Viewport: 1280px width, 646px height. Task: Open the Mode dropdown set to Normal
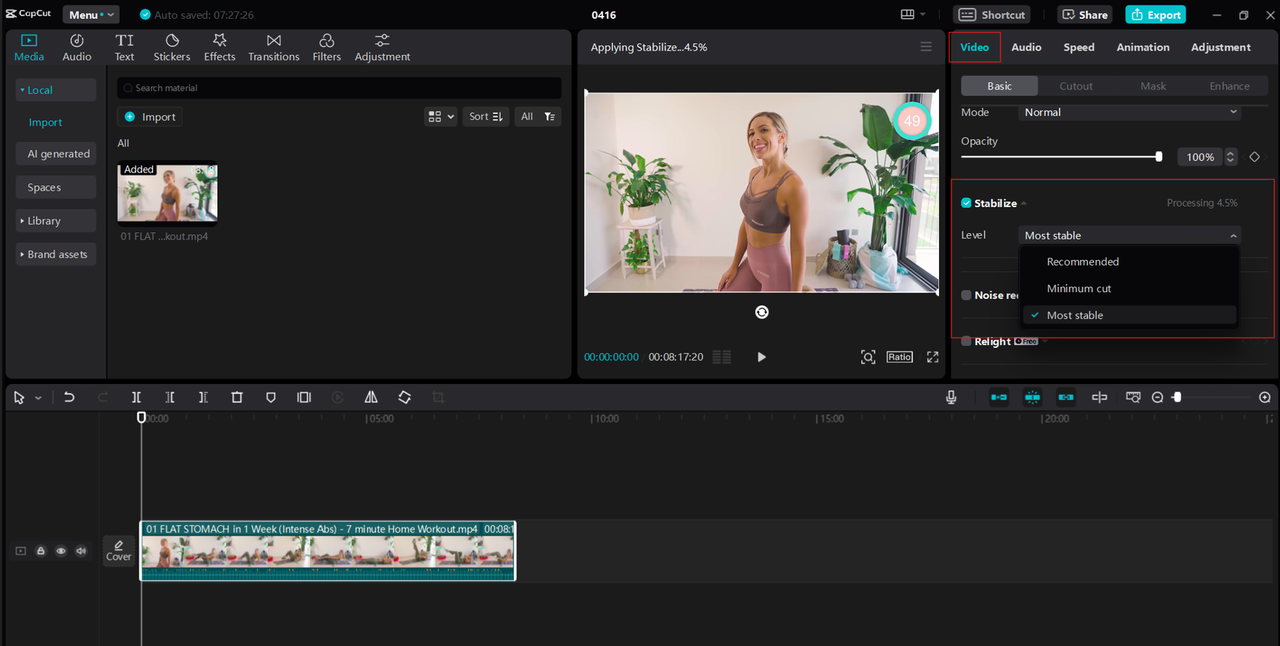click(1130, 112)
